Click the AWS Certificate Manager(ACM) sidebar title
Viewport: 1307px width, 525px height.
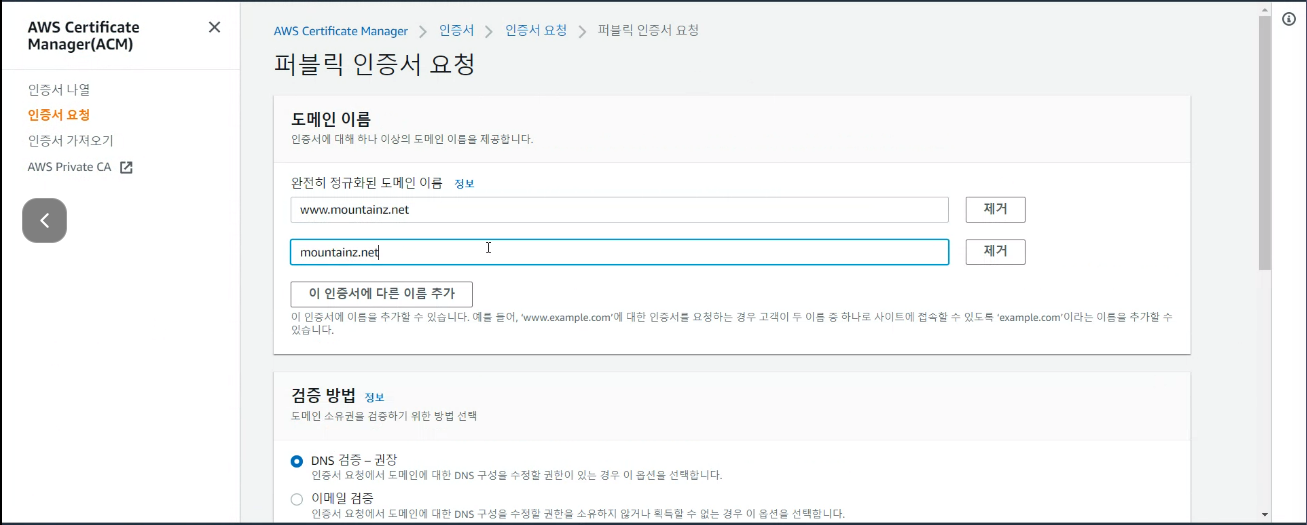pos(84,35)
